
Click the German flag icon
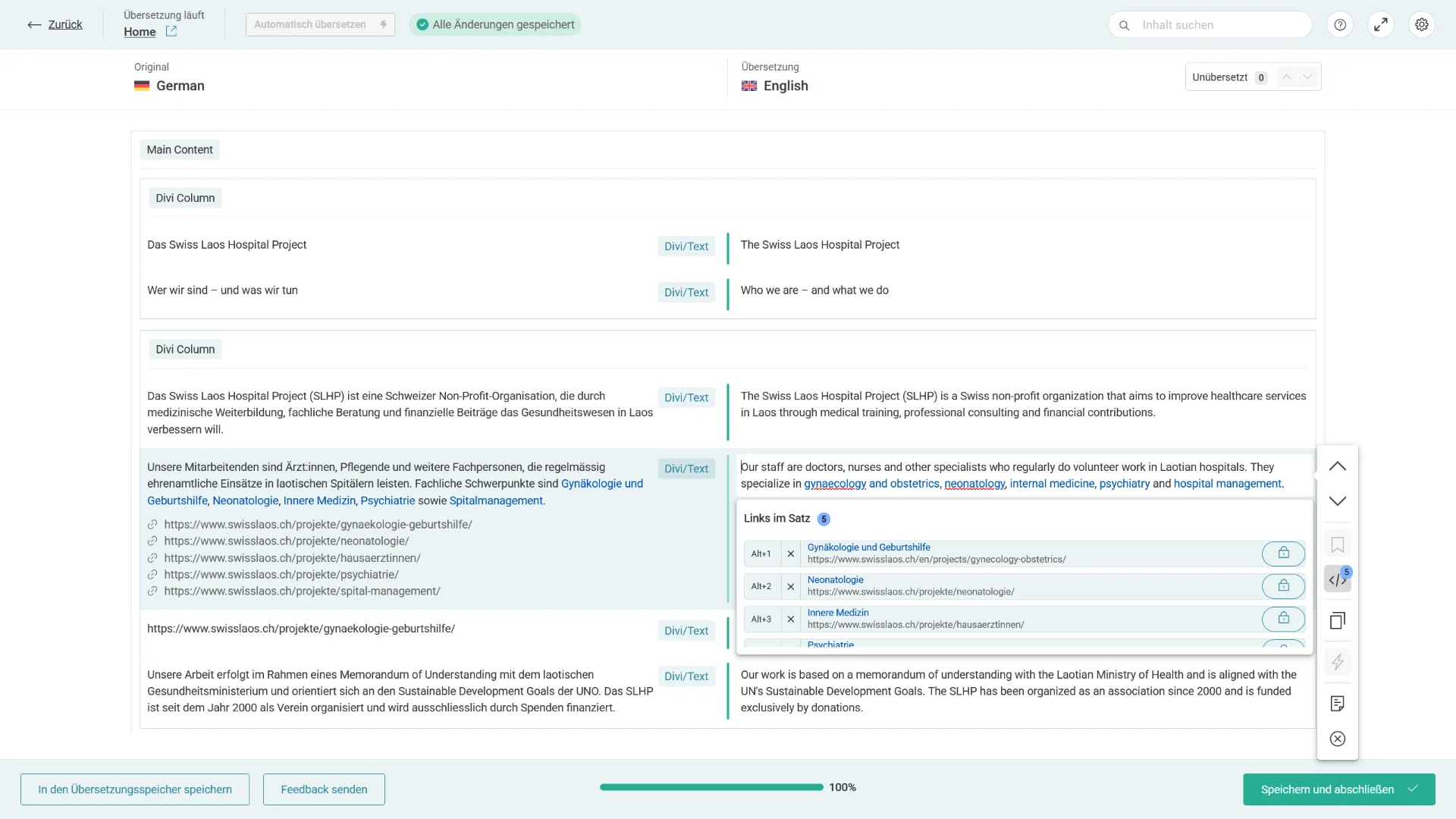point(142,86)
